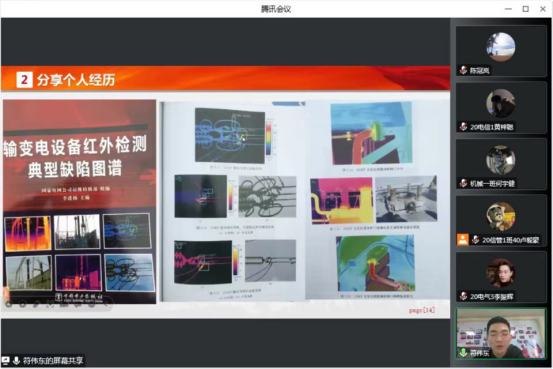Select participant tile 20电气3
The width and height of the screenshot is (553, 369).
501,278
